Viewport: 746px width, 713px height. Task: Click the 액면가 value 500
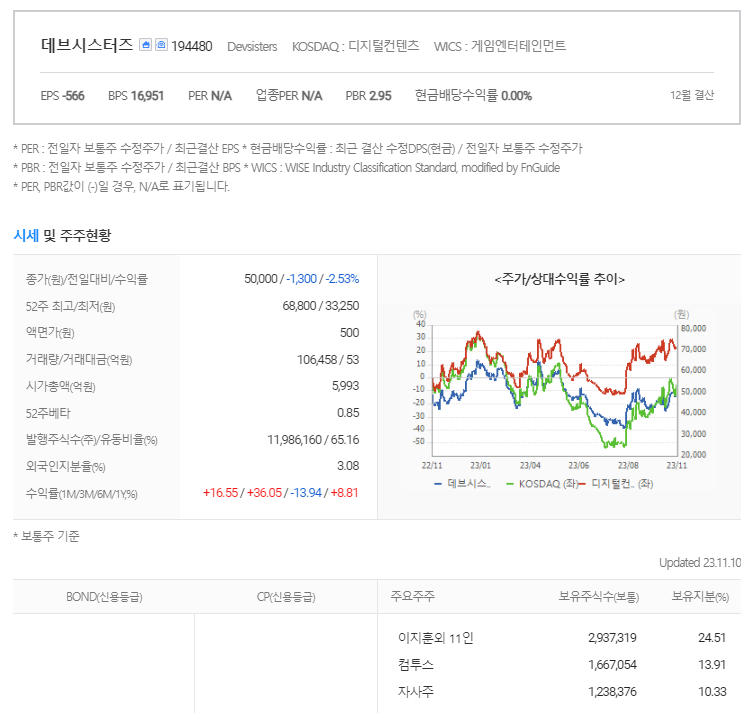click(x=350, y=332)
